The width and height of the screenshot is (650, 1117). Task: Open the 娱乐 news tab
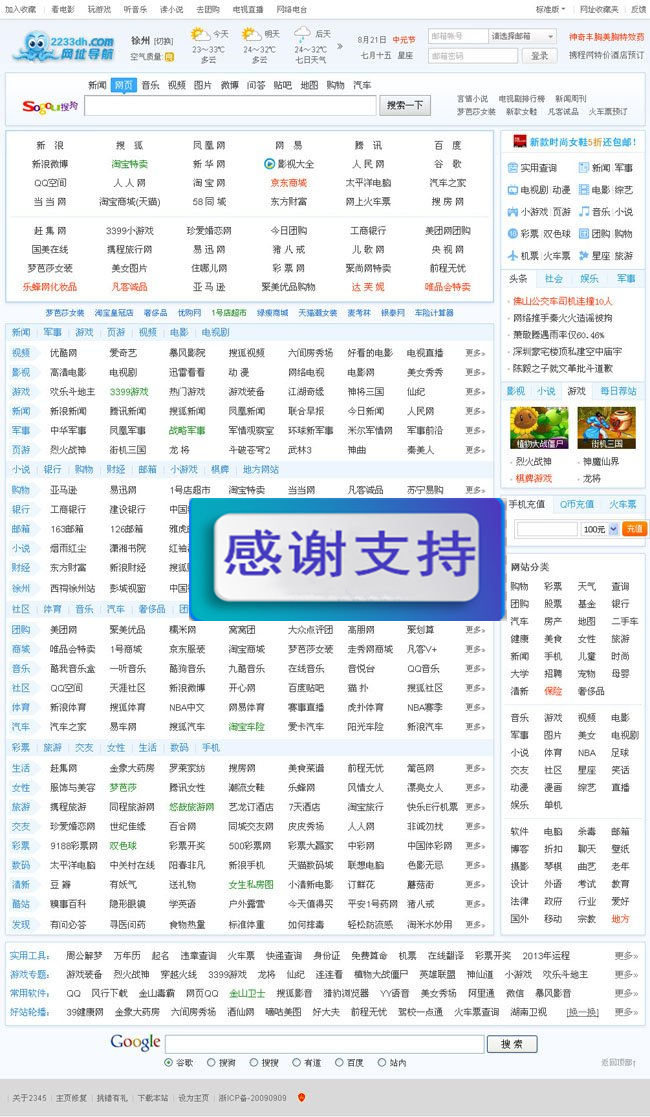[x=589, y=279]
